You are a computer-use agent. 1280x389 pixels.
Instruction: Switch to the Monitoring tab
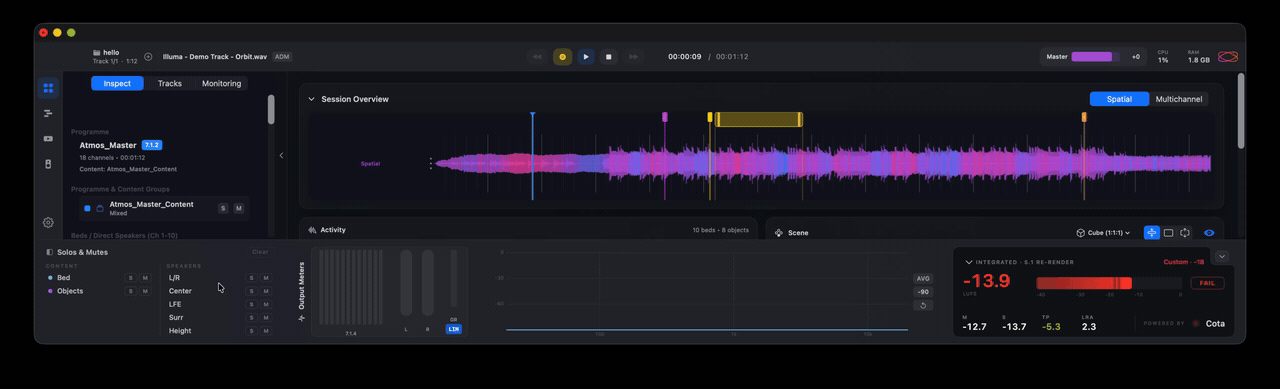(221, 83)
